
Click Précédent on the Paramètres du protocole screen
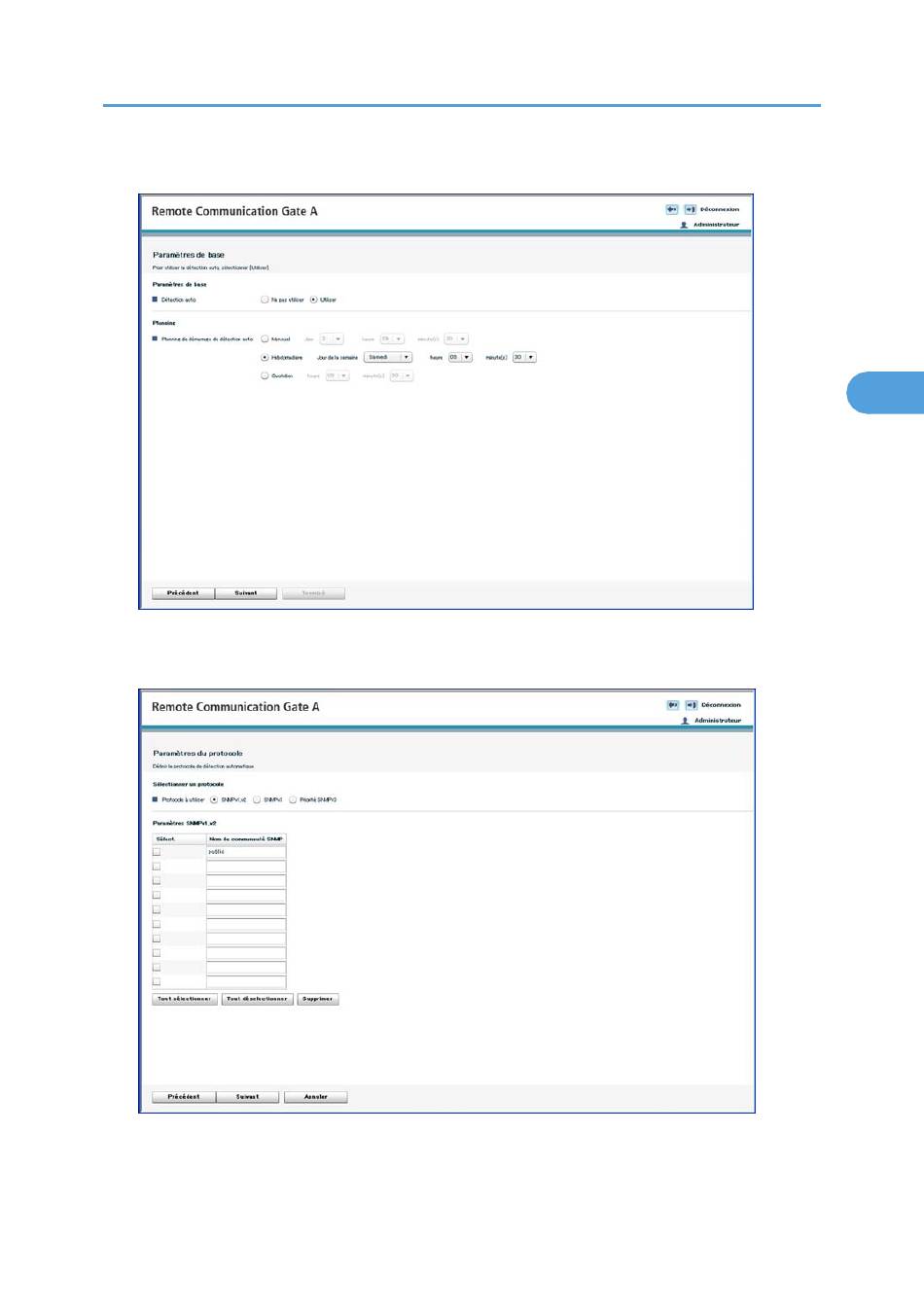point(184,1097)
